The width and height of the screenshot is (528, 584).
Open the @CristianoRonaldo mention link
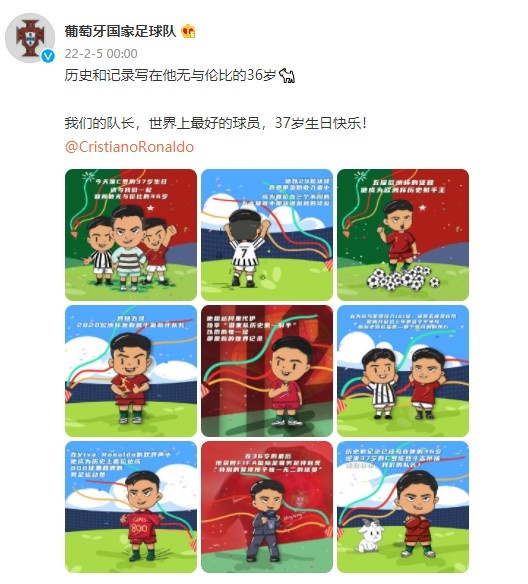pos(129,147)
